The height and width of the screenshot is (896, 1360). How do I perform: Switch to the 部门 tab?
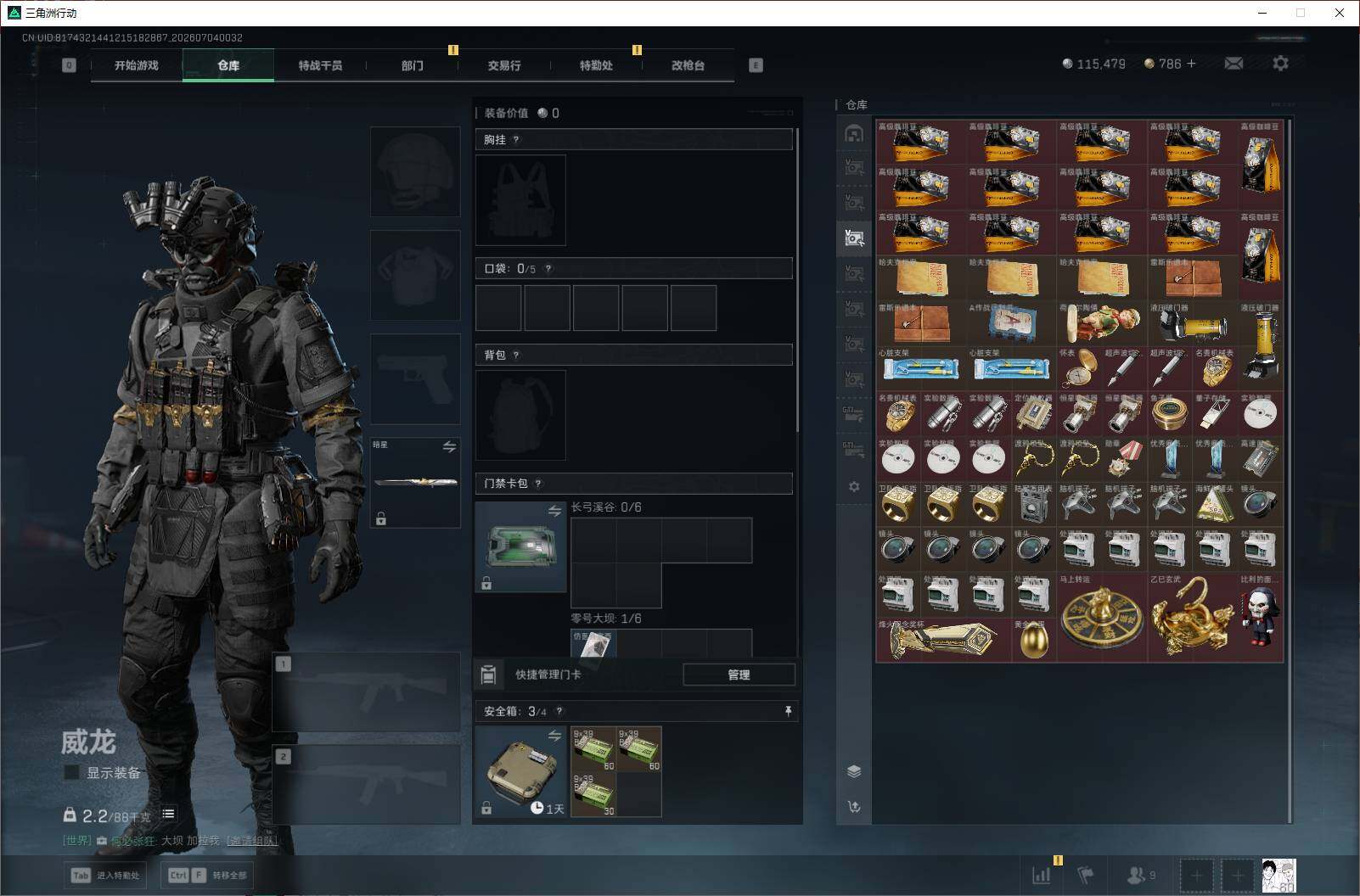click(x=413, y=65)
